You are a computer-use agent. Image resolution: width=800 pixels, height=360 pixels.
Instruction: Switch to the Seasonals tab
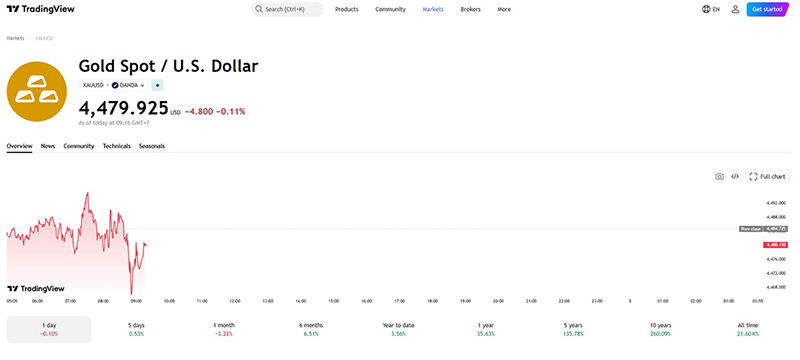[152, 146]
